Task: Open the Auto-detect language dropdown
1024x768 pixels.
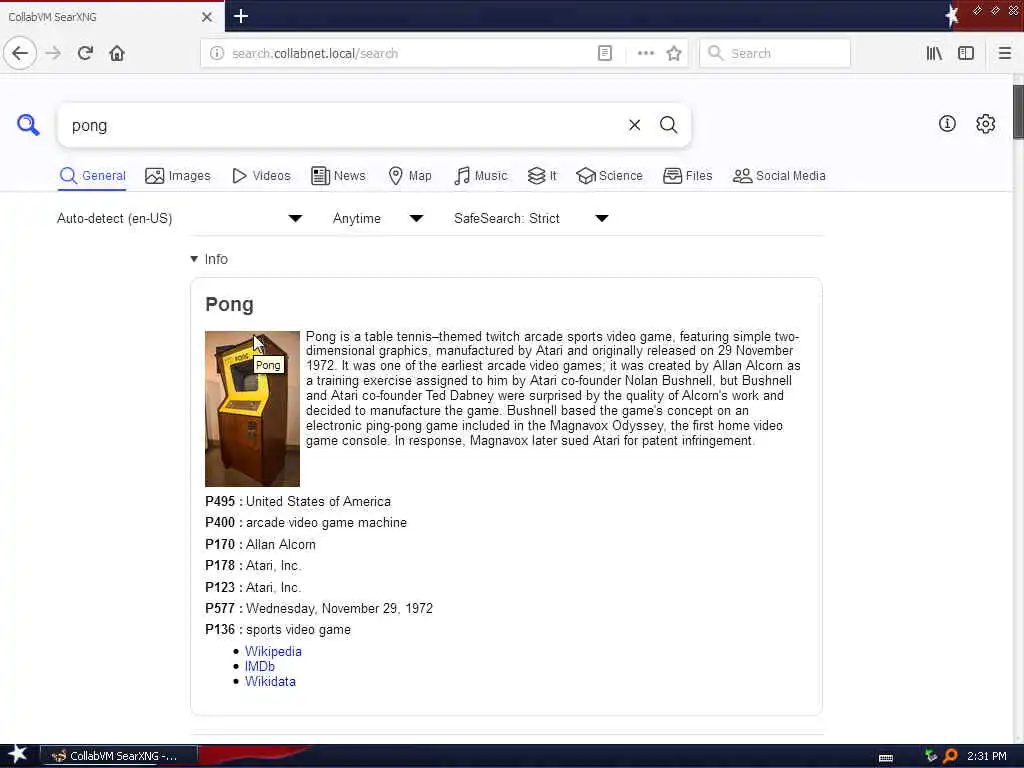Action: (x=180, y=218)
